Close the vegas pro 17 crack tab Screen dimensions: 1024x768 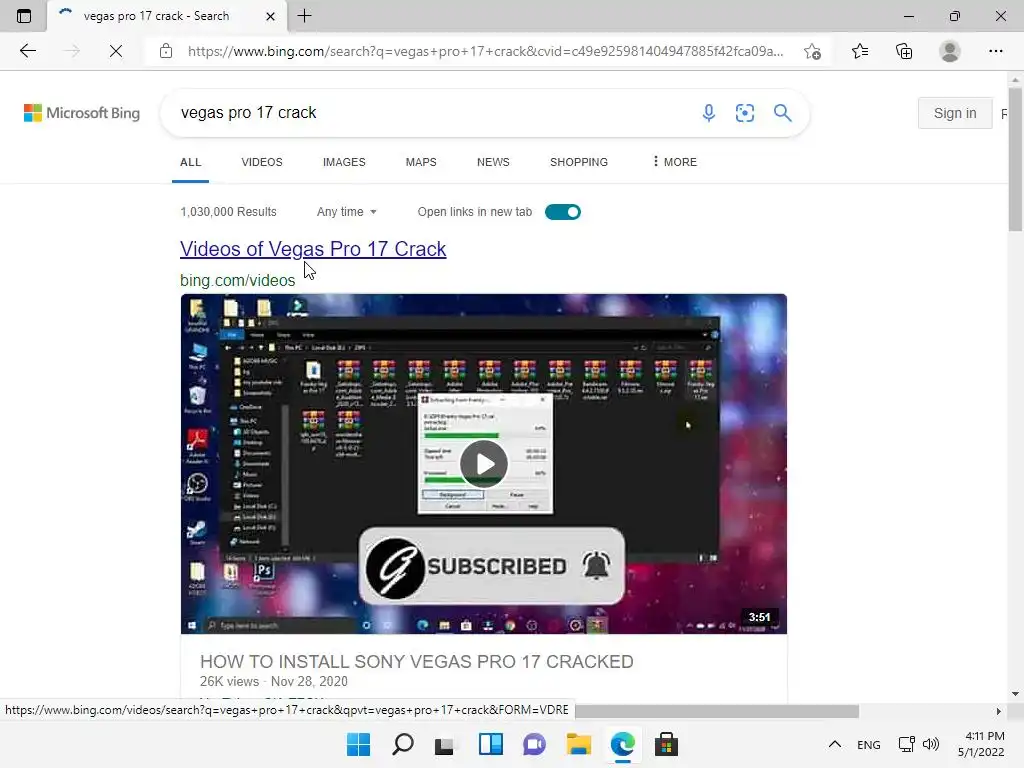[270, 16]
